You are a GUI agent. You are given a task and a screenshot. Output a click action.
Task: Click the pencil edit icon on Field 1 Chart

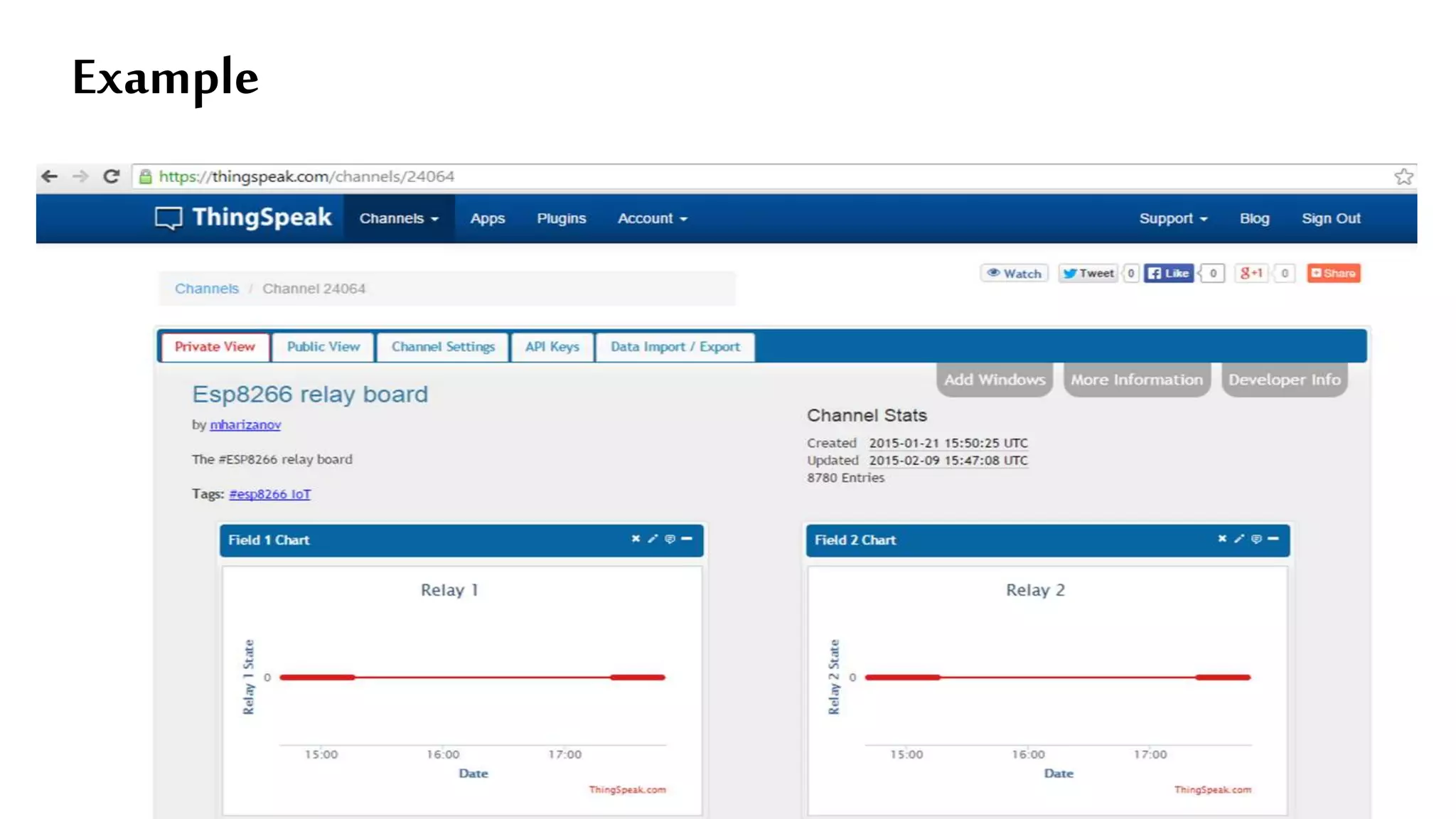click(653, 539)
